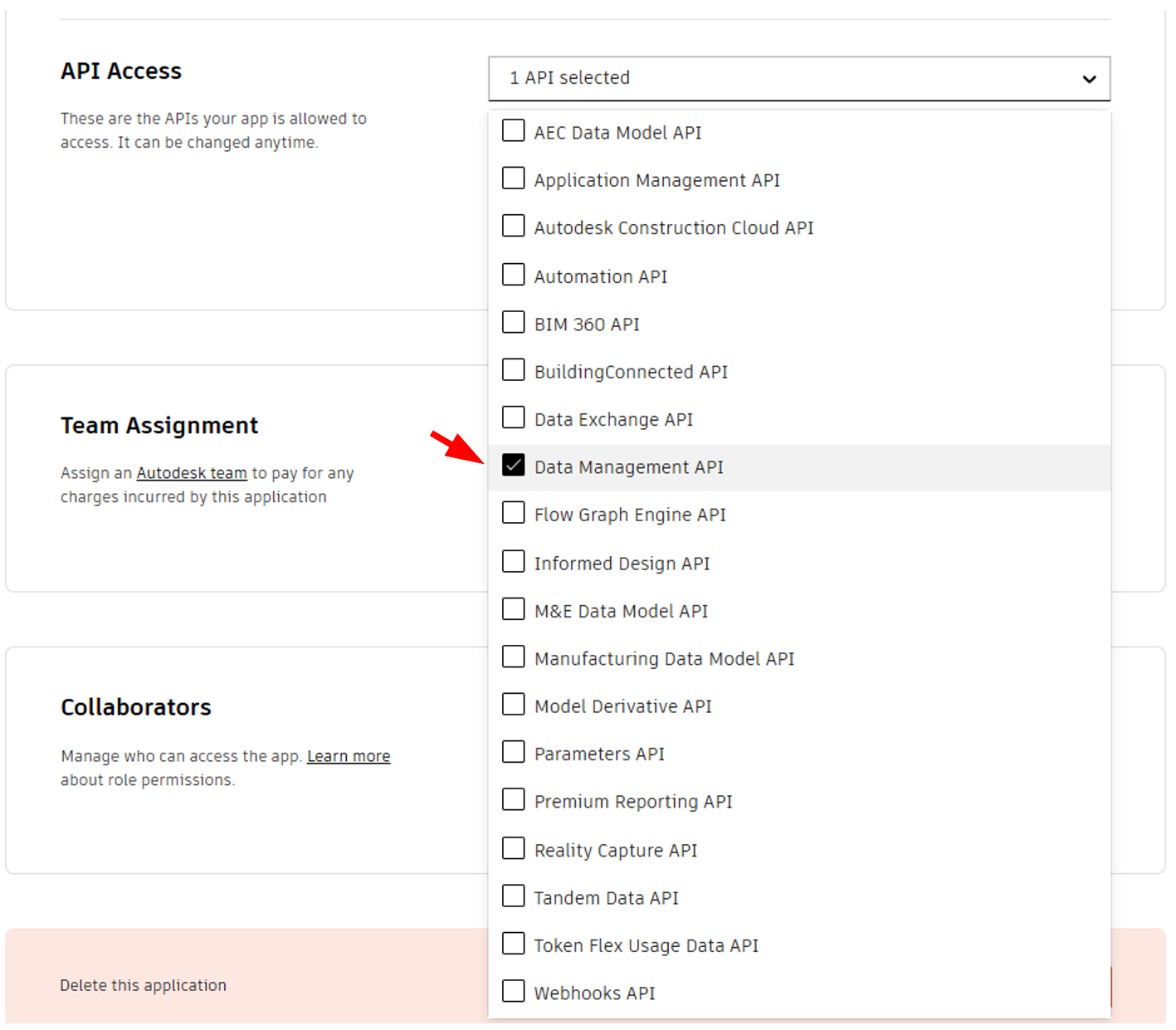Screen dimensions: 1176x1030
Task: Click the '1 API selected' combo box
Action: pos(780,79)
